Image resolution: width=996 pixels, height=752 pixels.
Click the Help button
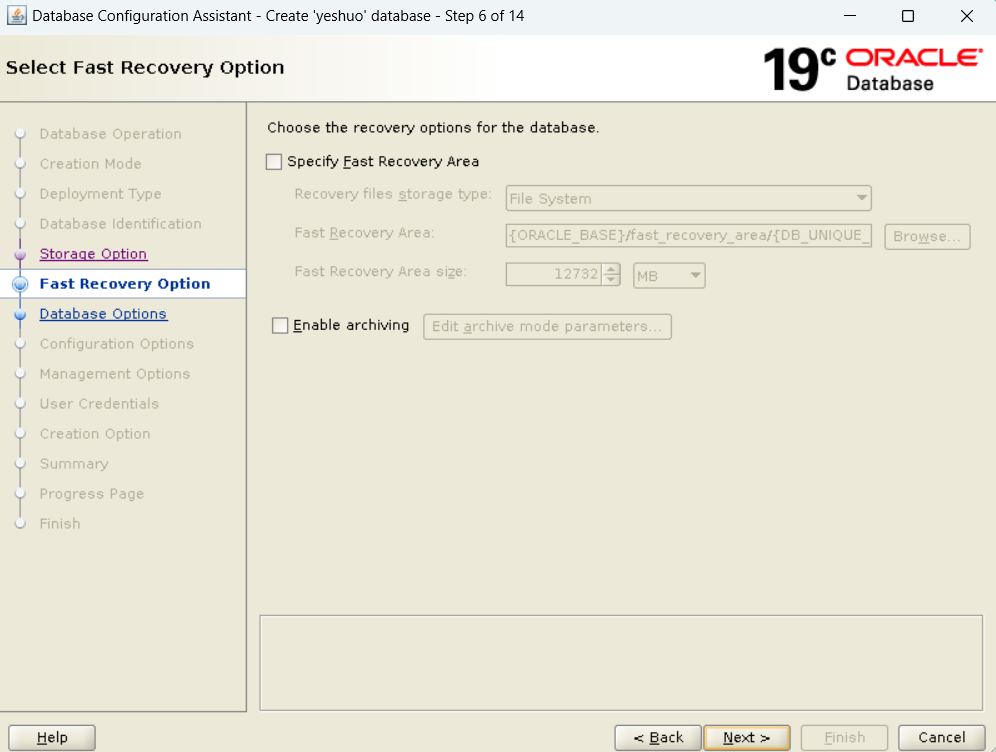[51, 737]
